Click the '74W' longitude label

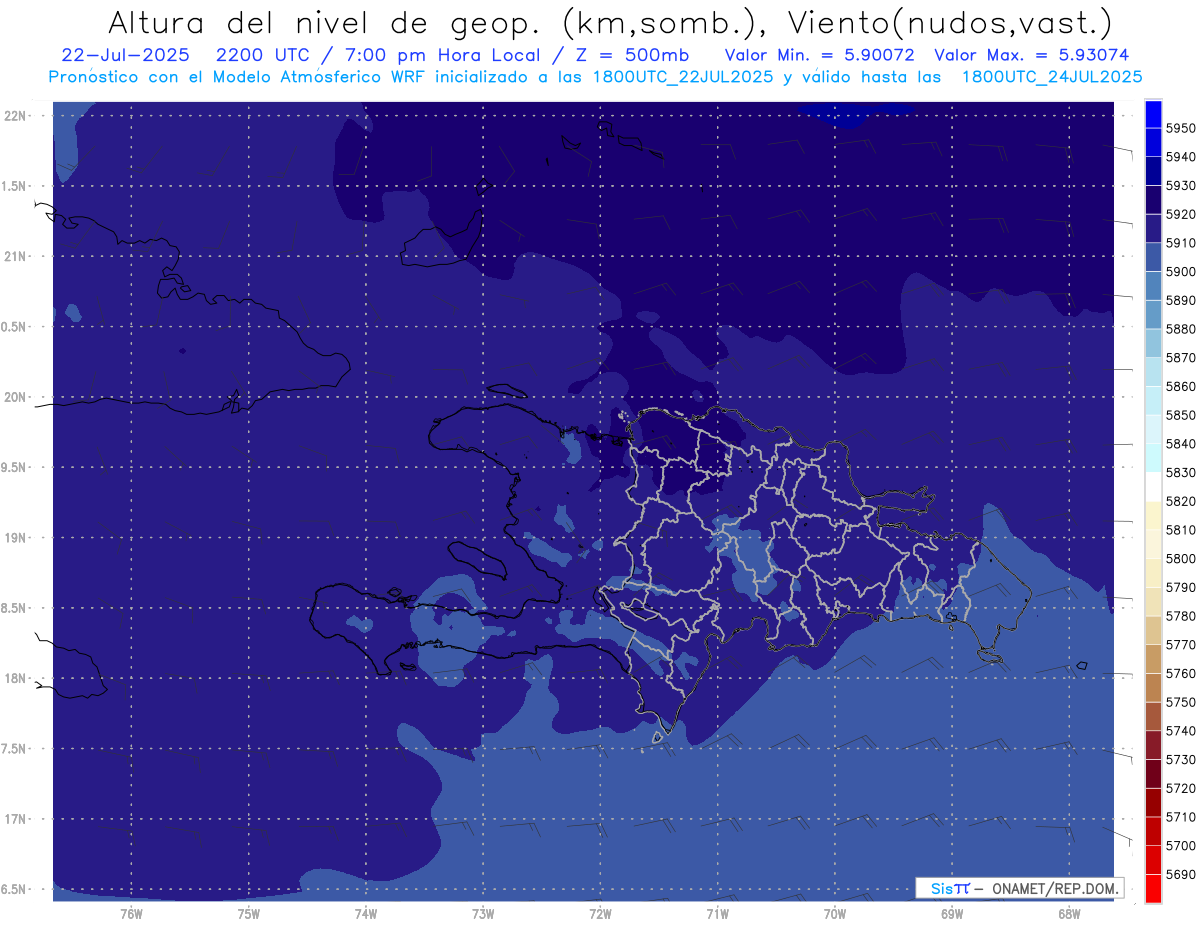366,913
